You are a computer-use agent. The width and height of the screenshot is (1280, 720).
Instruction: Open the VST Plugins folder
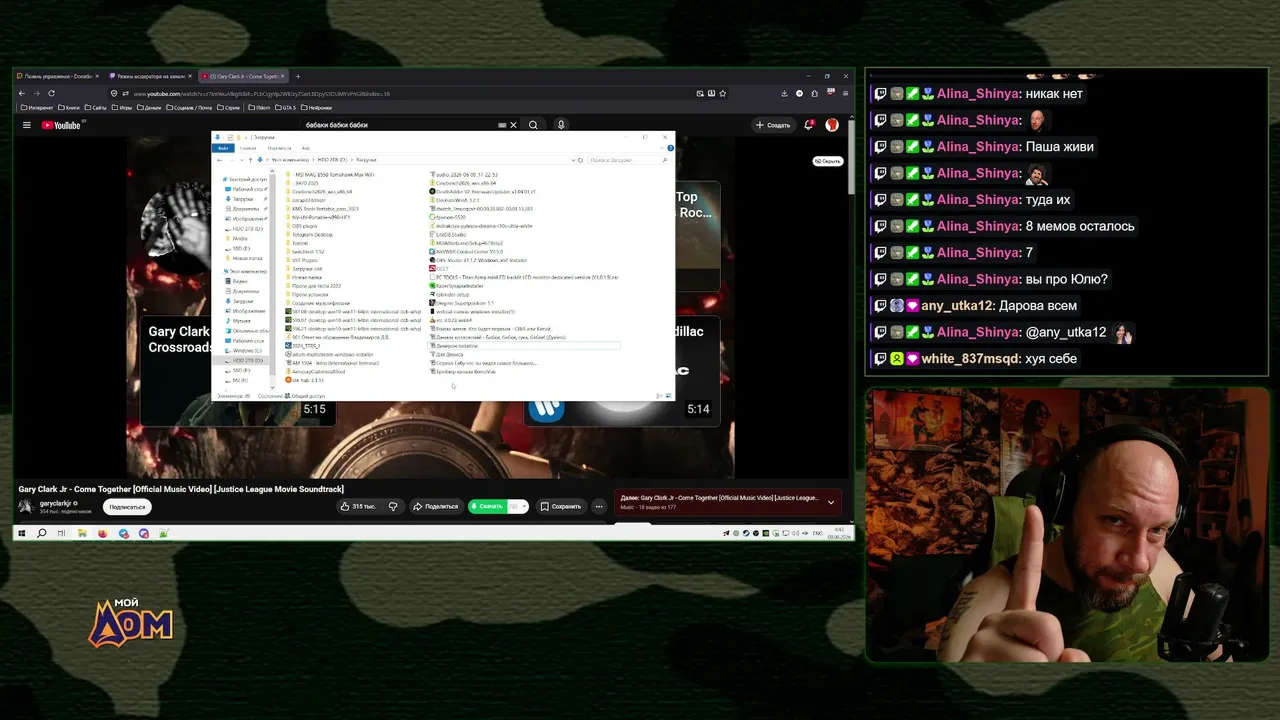[304, 260]
